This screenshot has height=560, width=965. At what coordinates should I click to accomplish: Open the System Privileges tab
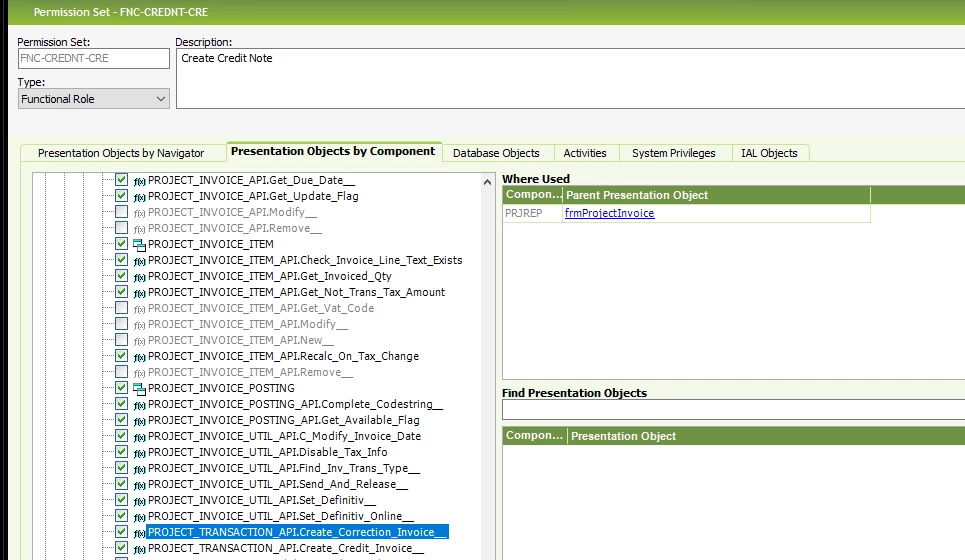tap(673, 153)
